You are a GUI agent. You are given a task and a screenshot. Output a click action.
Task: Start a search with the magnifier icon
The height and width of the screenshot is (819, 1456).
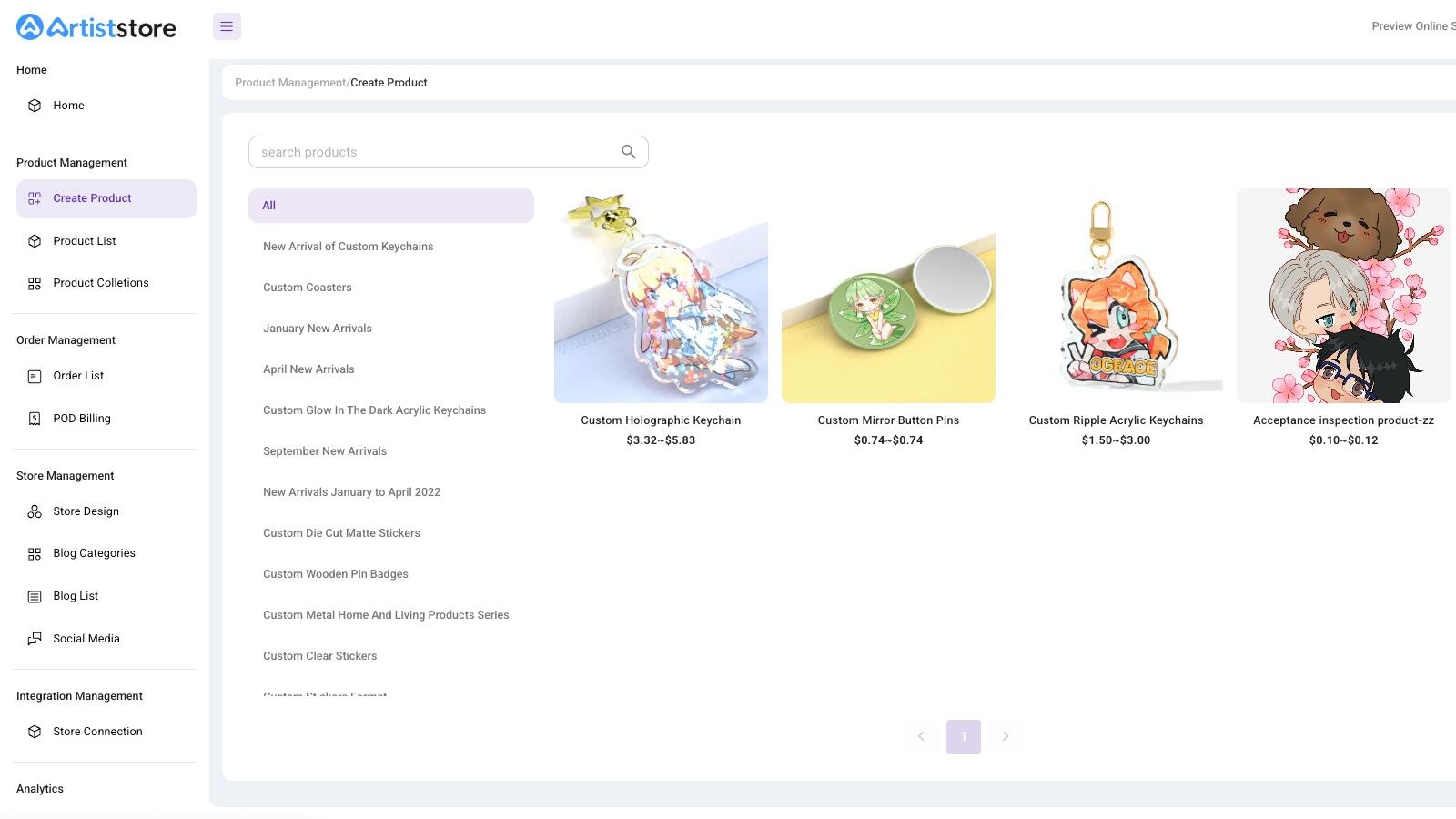point(628,151)
